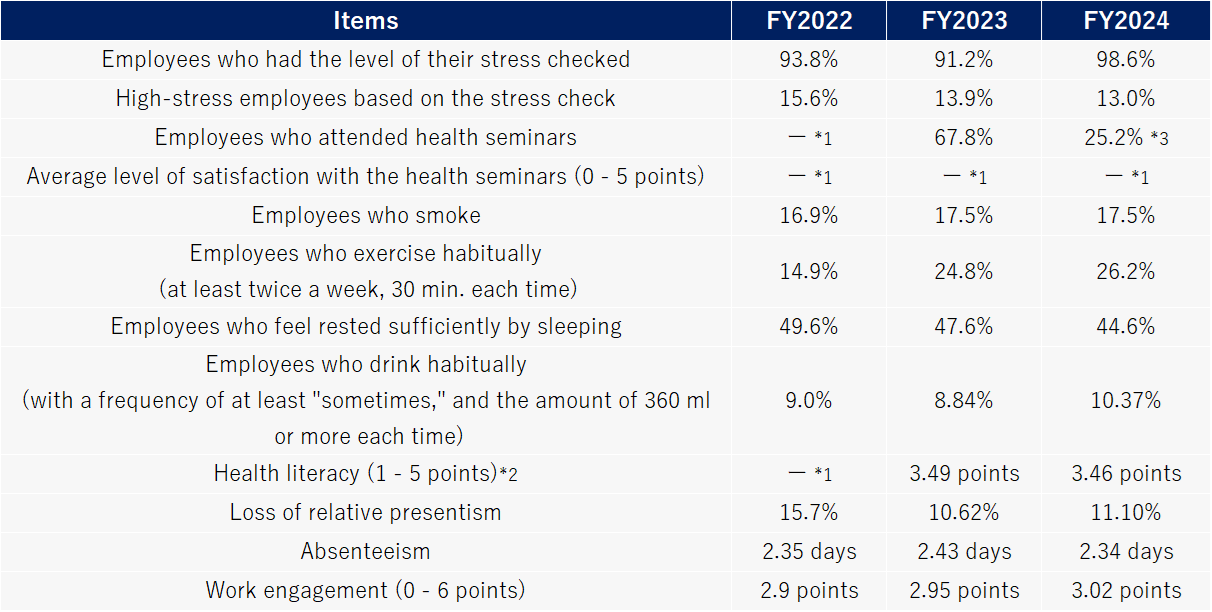
Task: Click the 49.6% sleep rest value
Action: [x=808, y=326]
